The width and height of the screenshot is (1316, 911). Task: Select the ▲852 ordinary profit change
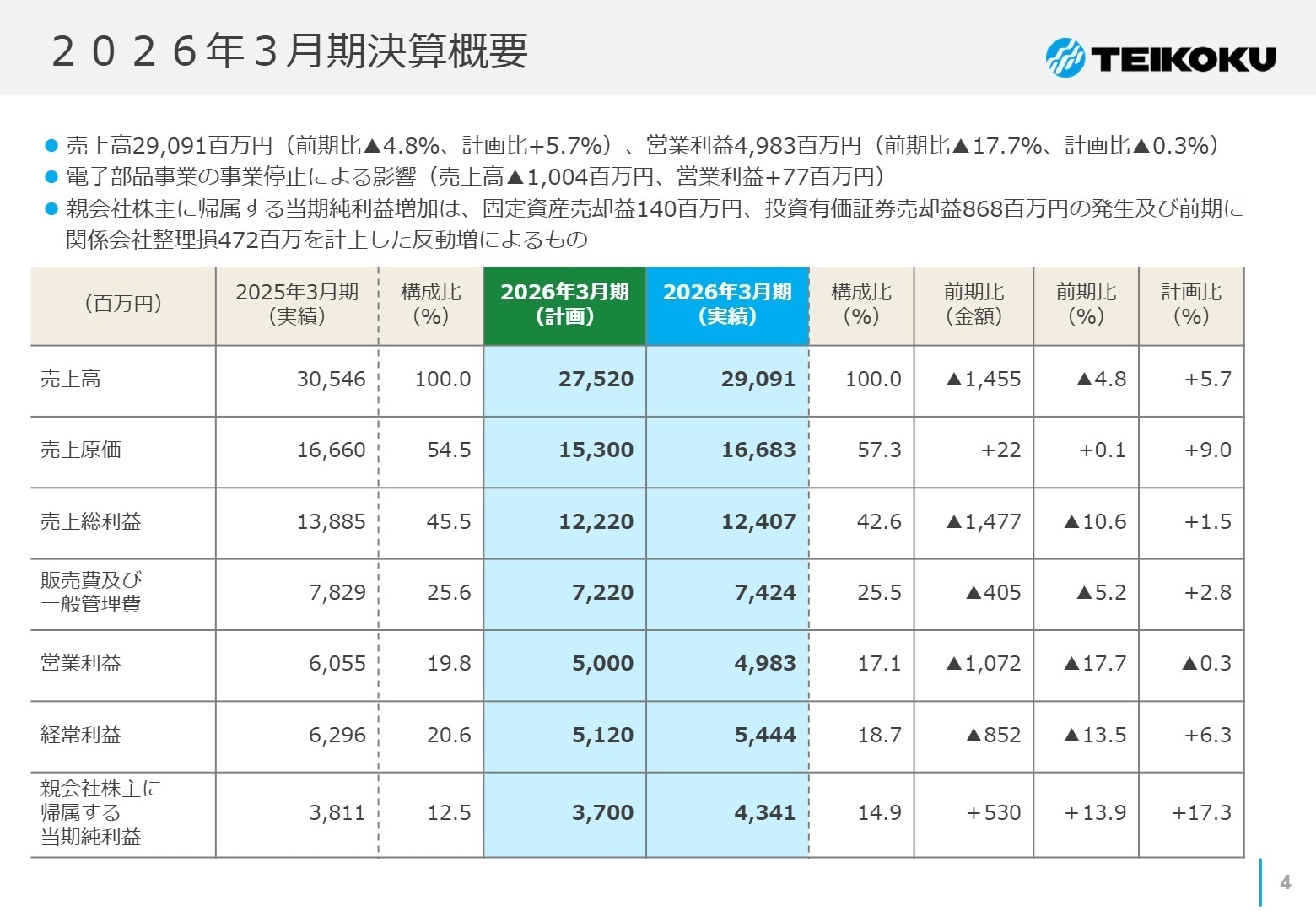point(993,736)
